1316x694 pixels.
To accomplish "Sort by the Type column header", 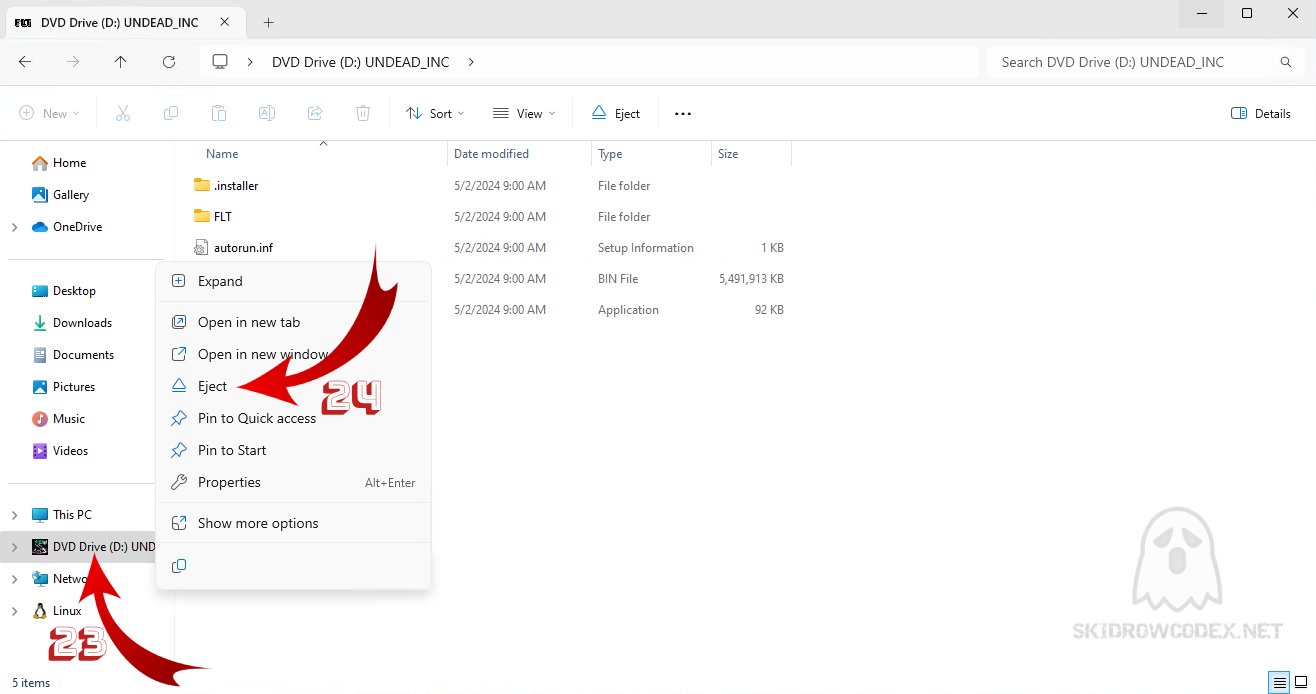I will pyautogui.click(x=610, y=154).
